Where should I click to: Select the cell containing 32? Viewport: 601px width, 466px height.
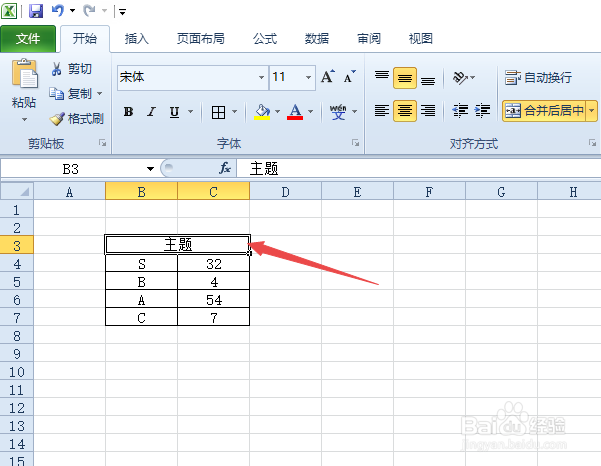213,263
